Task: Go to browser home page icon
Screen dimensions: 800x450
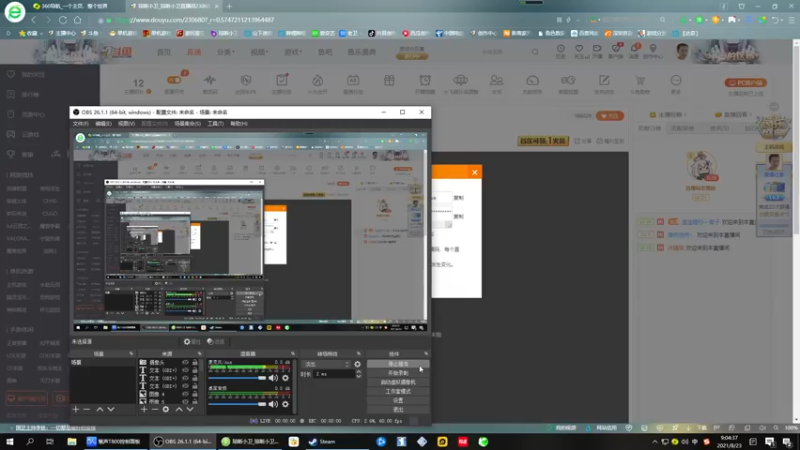Action: pos(78,20)
